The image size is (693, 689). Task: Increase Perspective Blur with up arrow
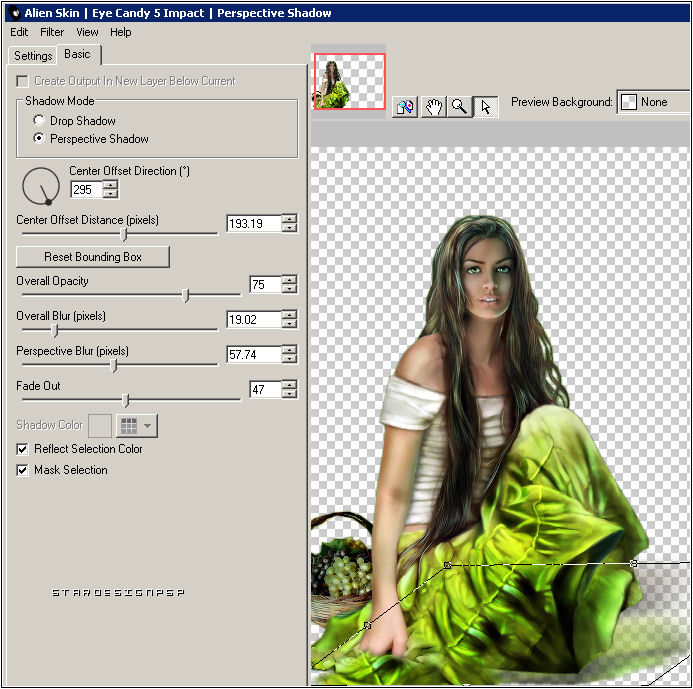(x=289, y=350)
